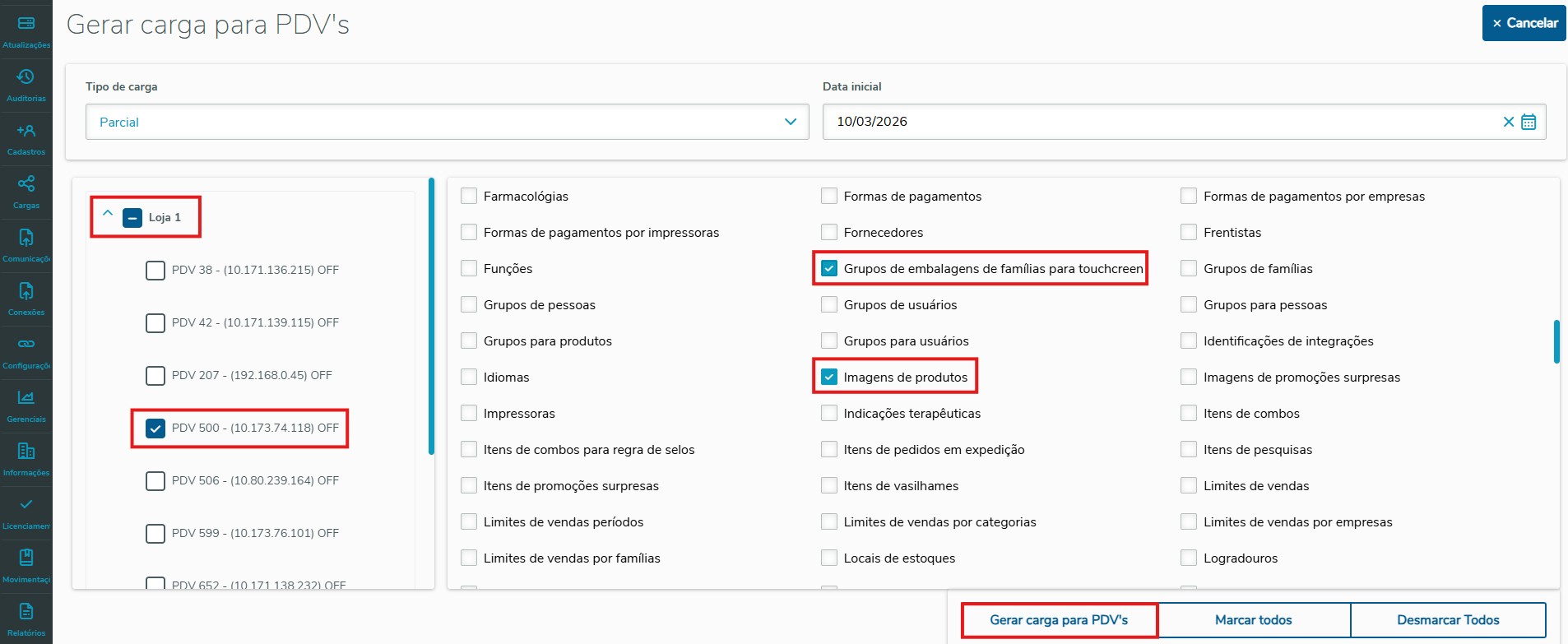The image size is (1568, 644).
Task: Open the Gerenciais chart icon
Action: click(x=26, y=397)
